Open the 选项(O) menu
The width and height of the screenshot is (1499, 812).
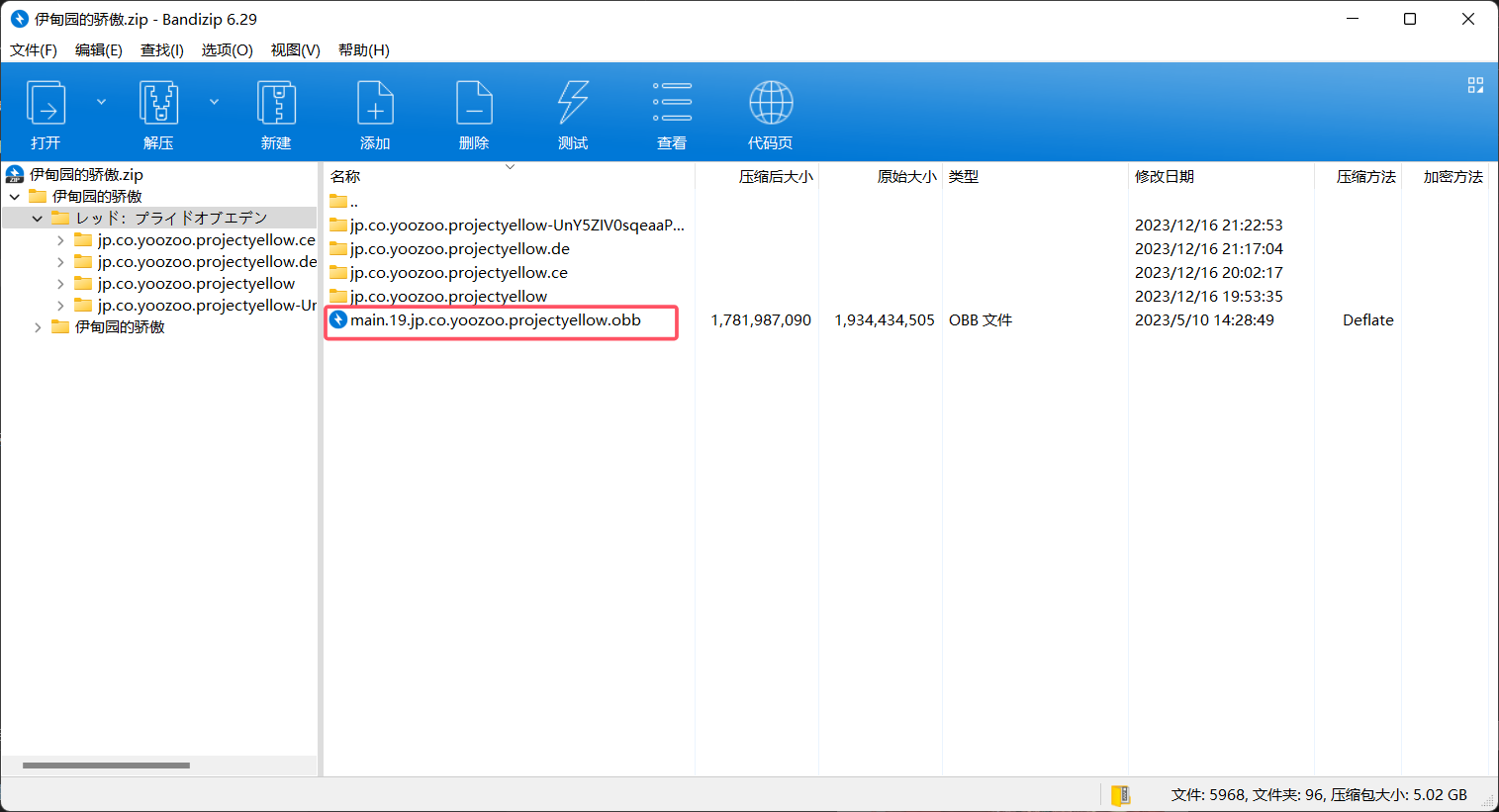pos(228,50)
